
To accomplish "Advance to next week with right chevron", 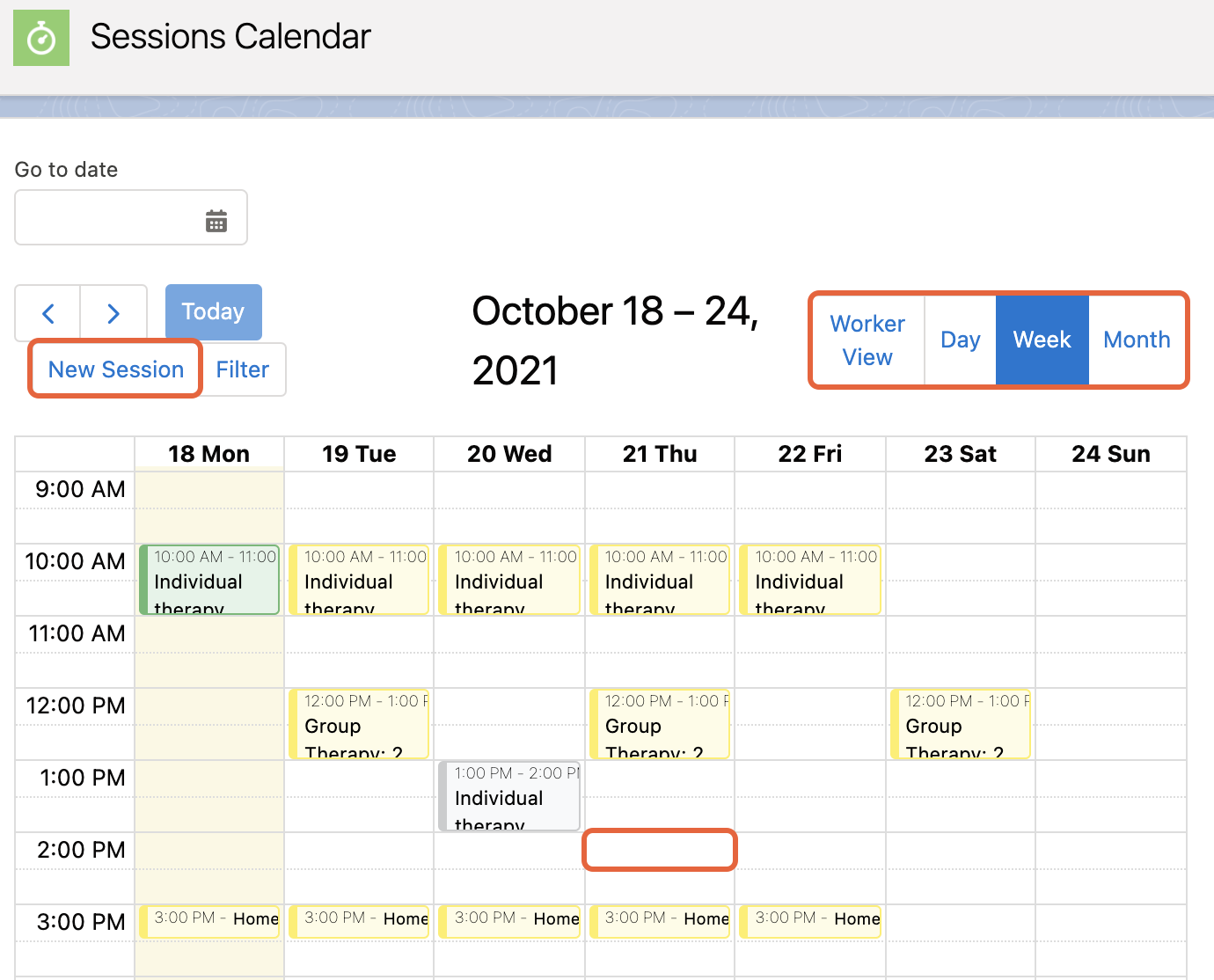I will coord(113,312).
